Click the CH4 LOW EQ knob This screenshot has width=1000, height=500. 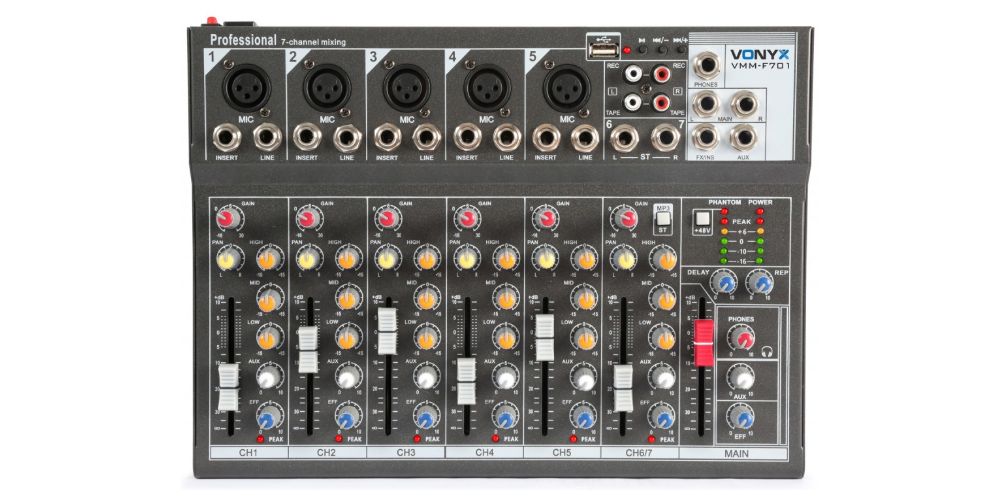click(505, 337)
